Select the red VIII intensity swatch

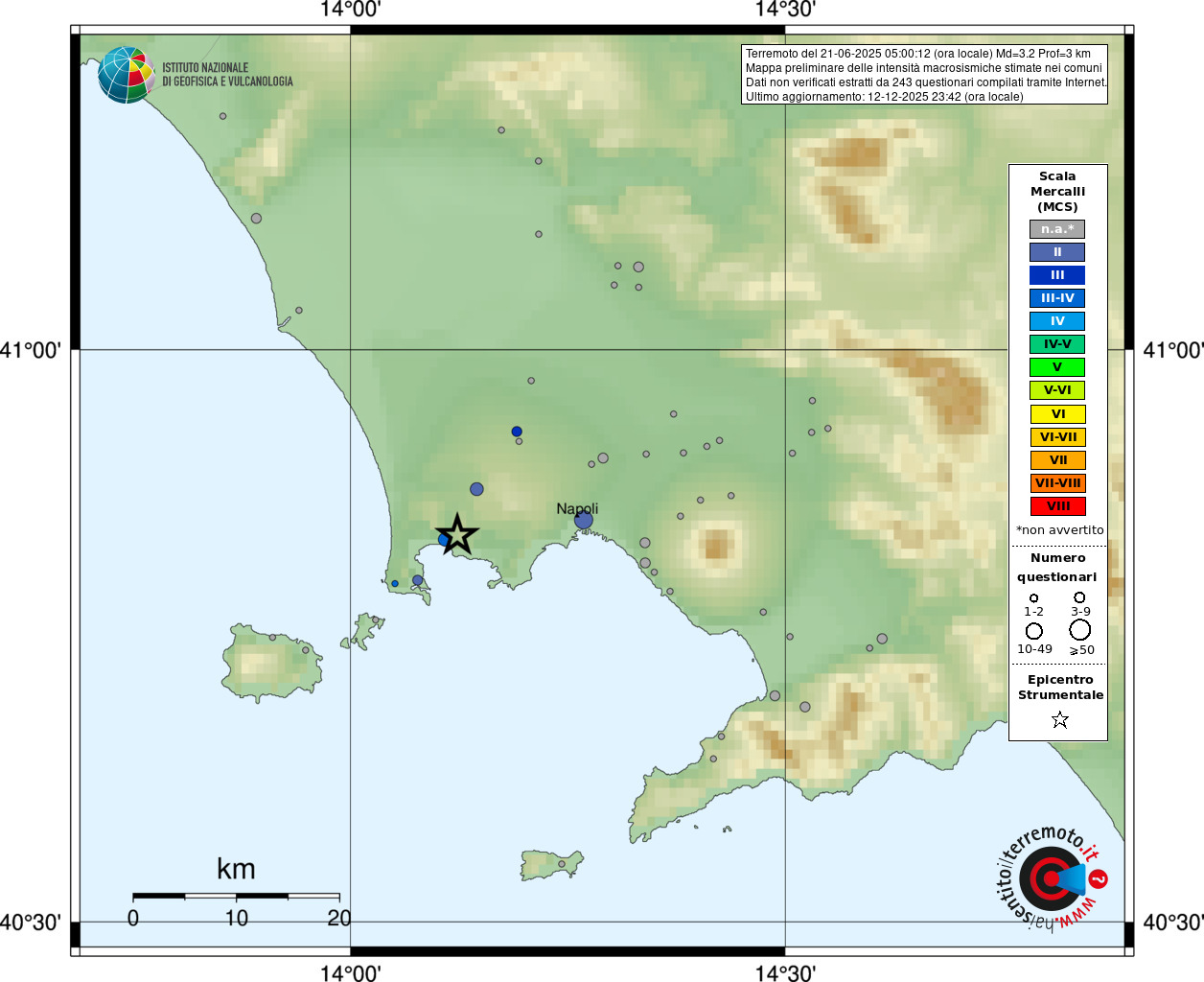tap(1058, 506)
